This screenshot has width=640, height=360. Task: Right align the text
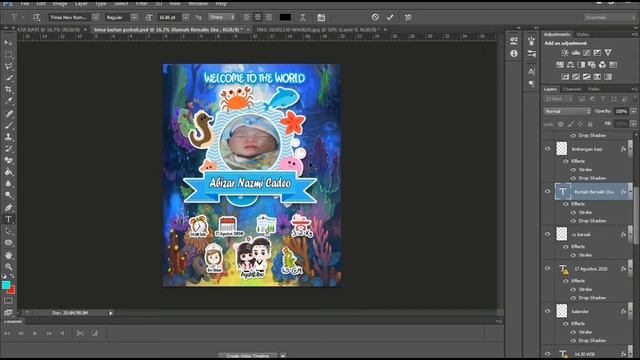point(268,17)
